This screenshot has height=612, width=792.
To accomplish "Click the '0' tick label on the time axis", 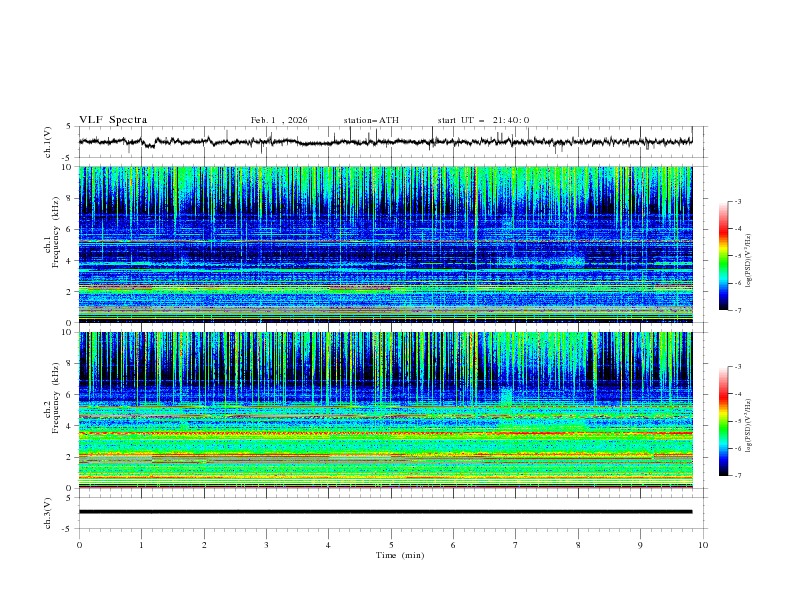I will point(79,545).
